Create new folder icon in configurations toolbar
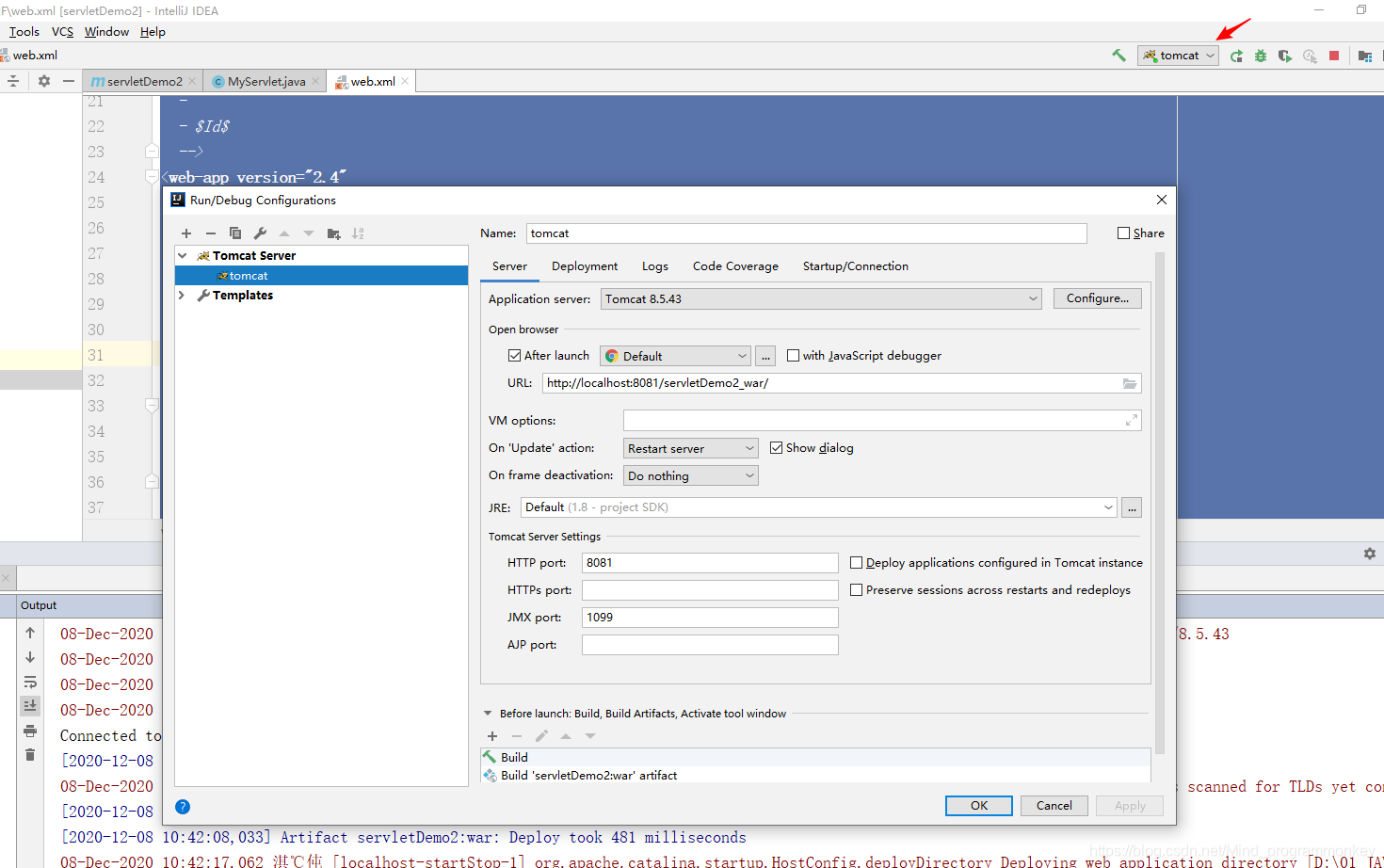This screenshot has height=868, width=1384. click(333, 233)
